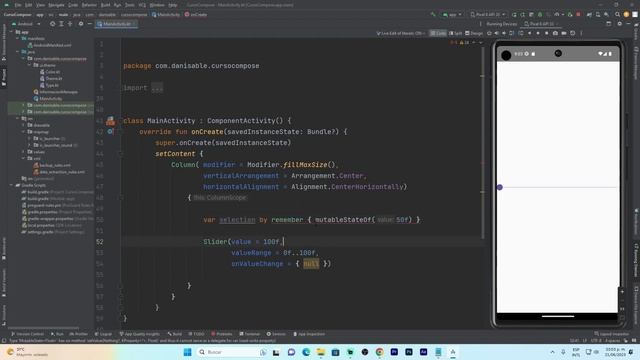Click the MainActivity breadcrumb in navigation bar
The height and width of the screenshot is (360, 640).
coord(166,15)
